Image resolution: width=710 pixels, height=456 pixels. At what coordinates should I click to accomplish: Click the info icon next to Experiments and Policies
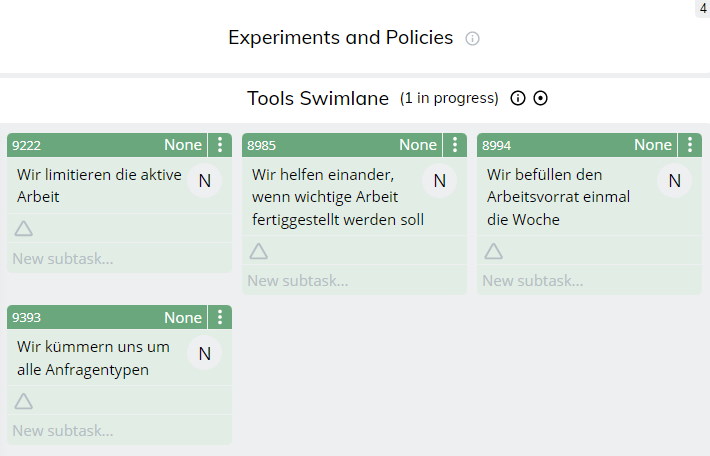pyautogui.click(x=472, y=38)
